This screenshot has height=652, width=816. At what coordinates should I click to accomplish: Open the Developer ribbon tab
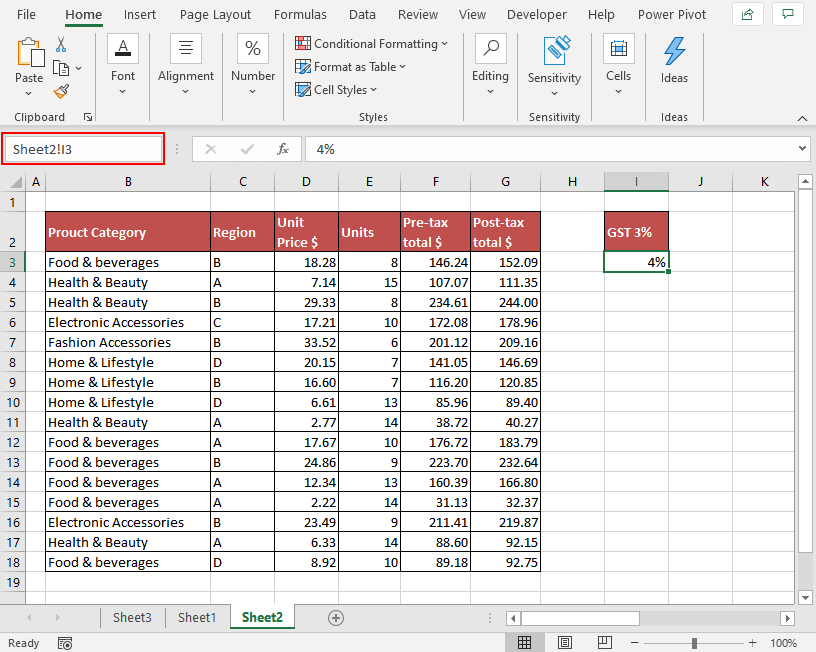[x=537, y=14]
